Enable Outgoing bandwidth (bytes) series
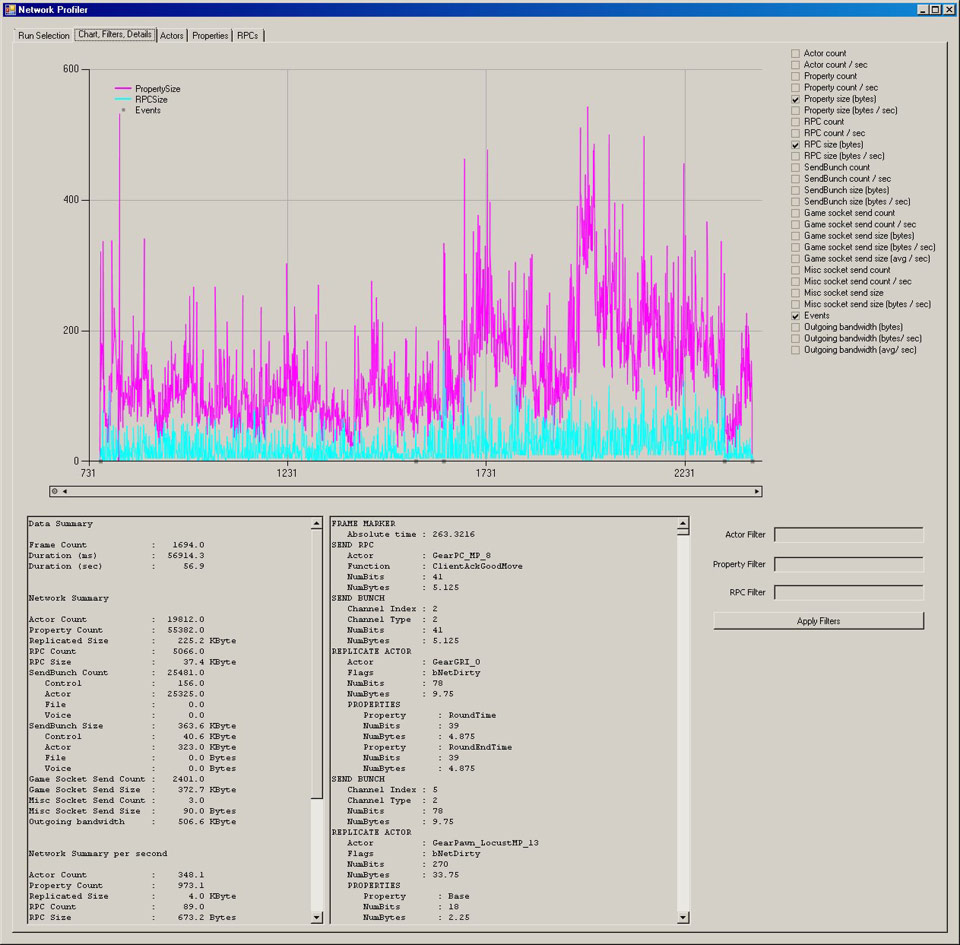Image resolution: width=960 pixels, height=945 pixels. pyautogui.click(x=796, y=327)
